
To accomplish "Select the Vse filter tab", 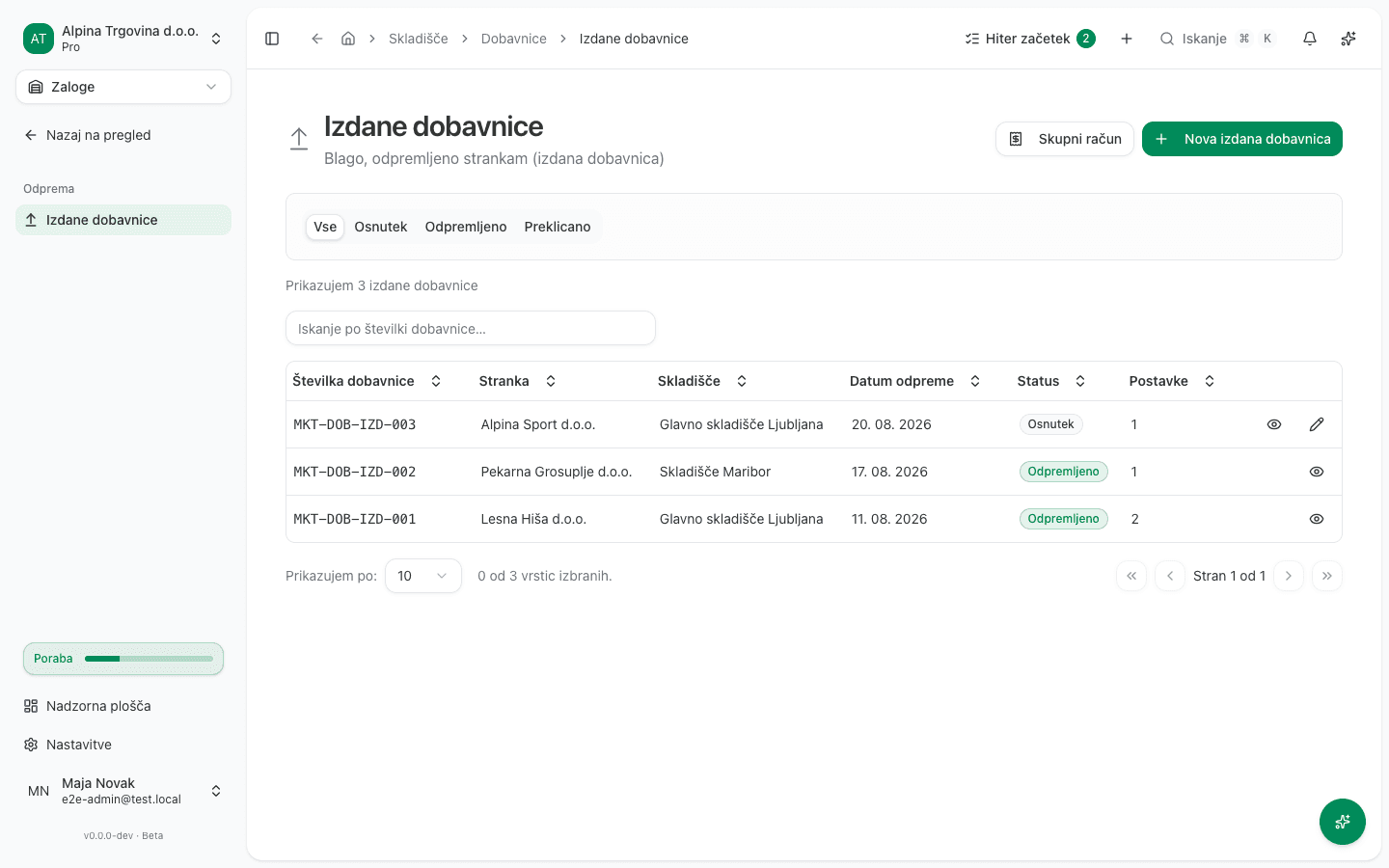I will click(325, 227).
